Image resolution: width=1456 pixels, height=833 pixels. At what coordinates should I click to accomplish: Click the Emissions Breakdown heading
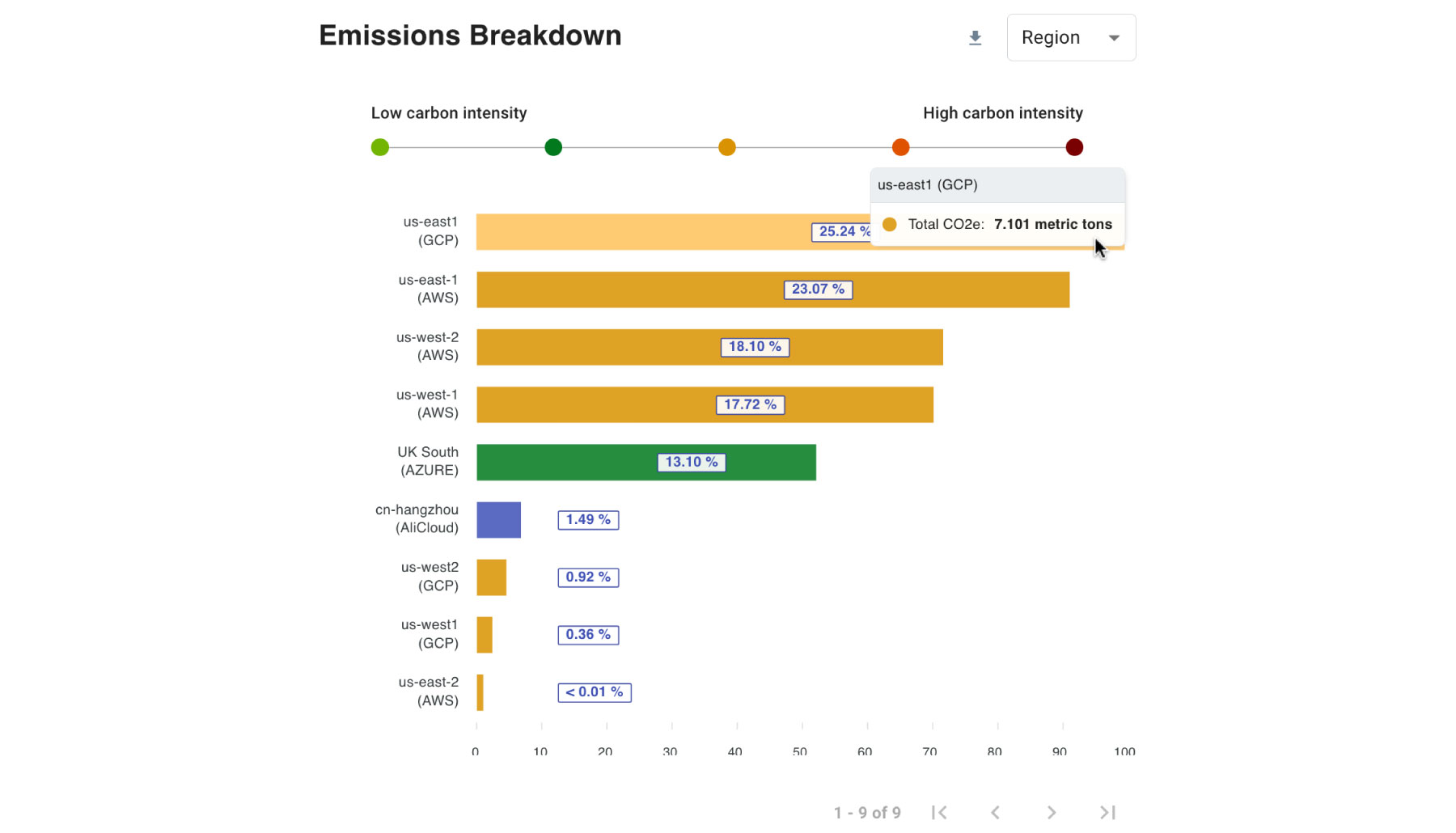click(470, 36)
